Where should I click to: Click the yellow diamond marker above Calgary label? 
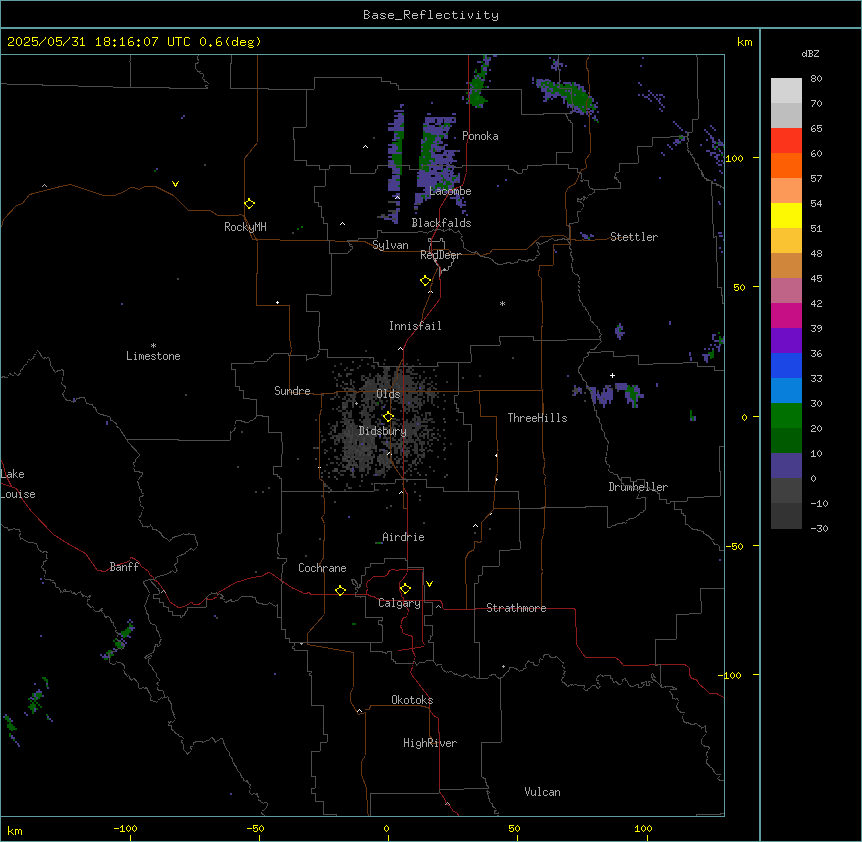tap(405, 589)
